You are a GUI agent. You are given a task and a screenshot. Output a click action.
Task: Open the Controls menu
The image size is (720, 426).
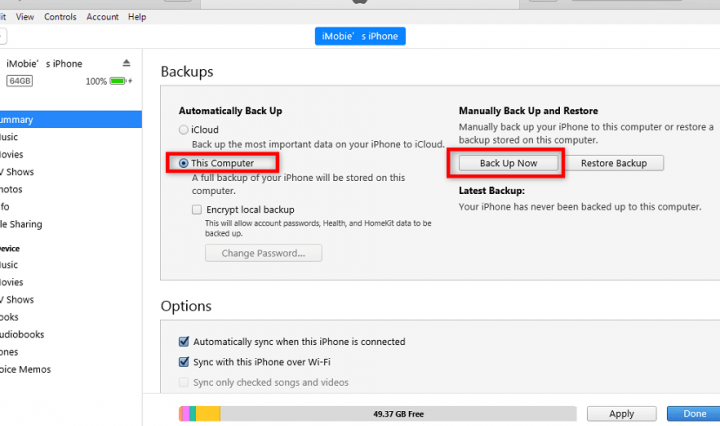(x=60, y=17)
